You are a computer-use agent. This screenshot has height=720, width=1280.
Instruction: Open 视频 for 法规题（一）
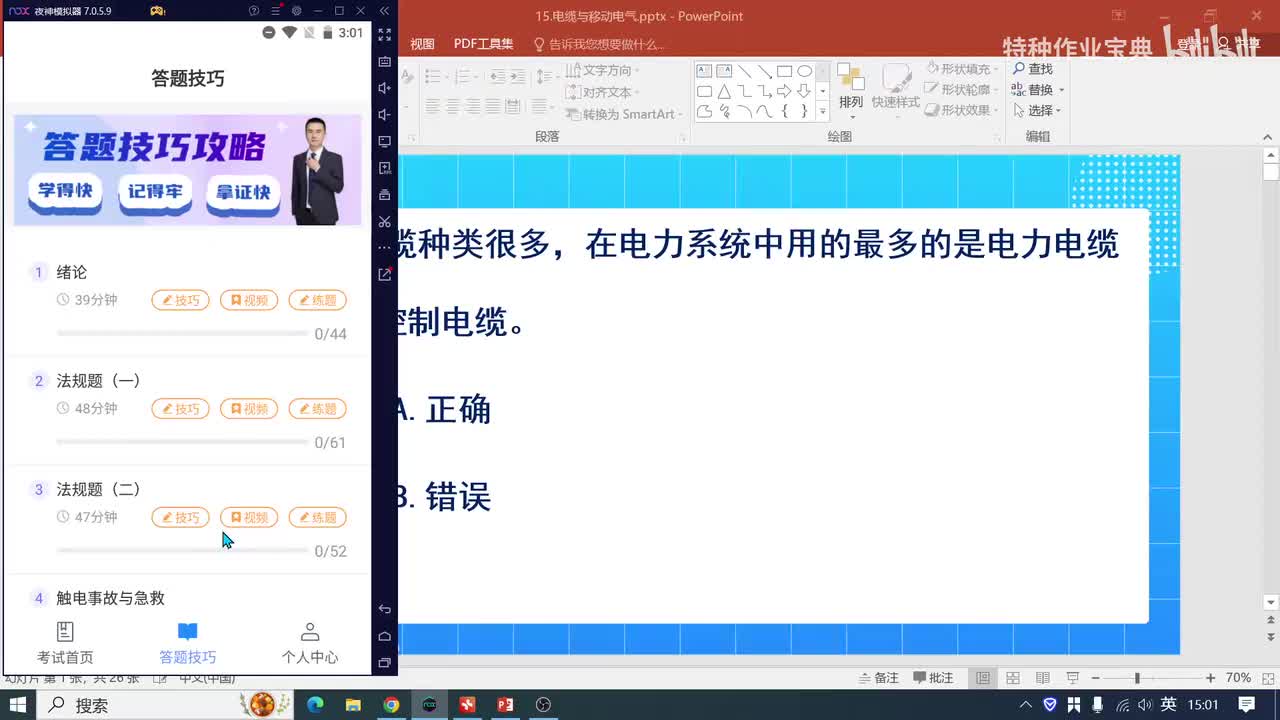point(249,408)
